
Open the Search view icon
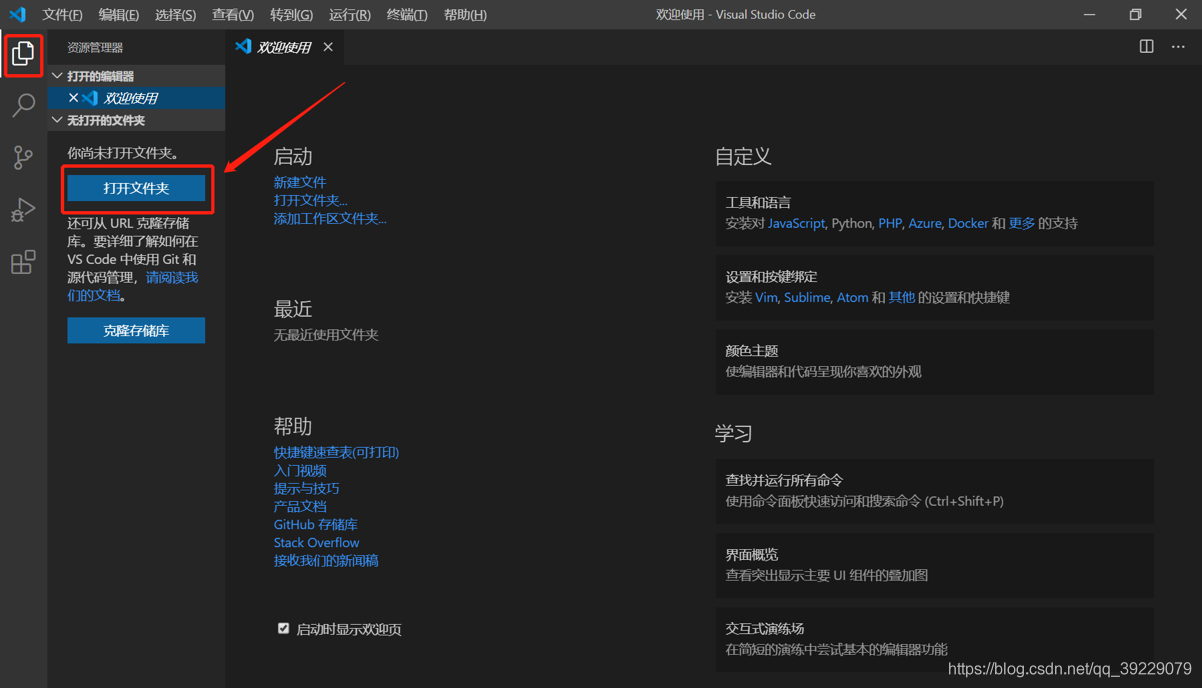pos(23,105)
